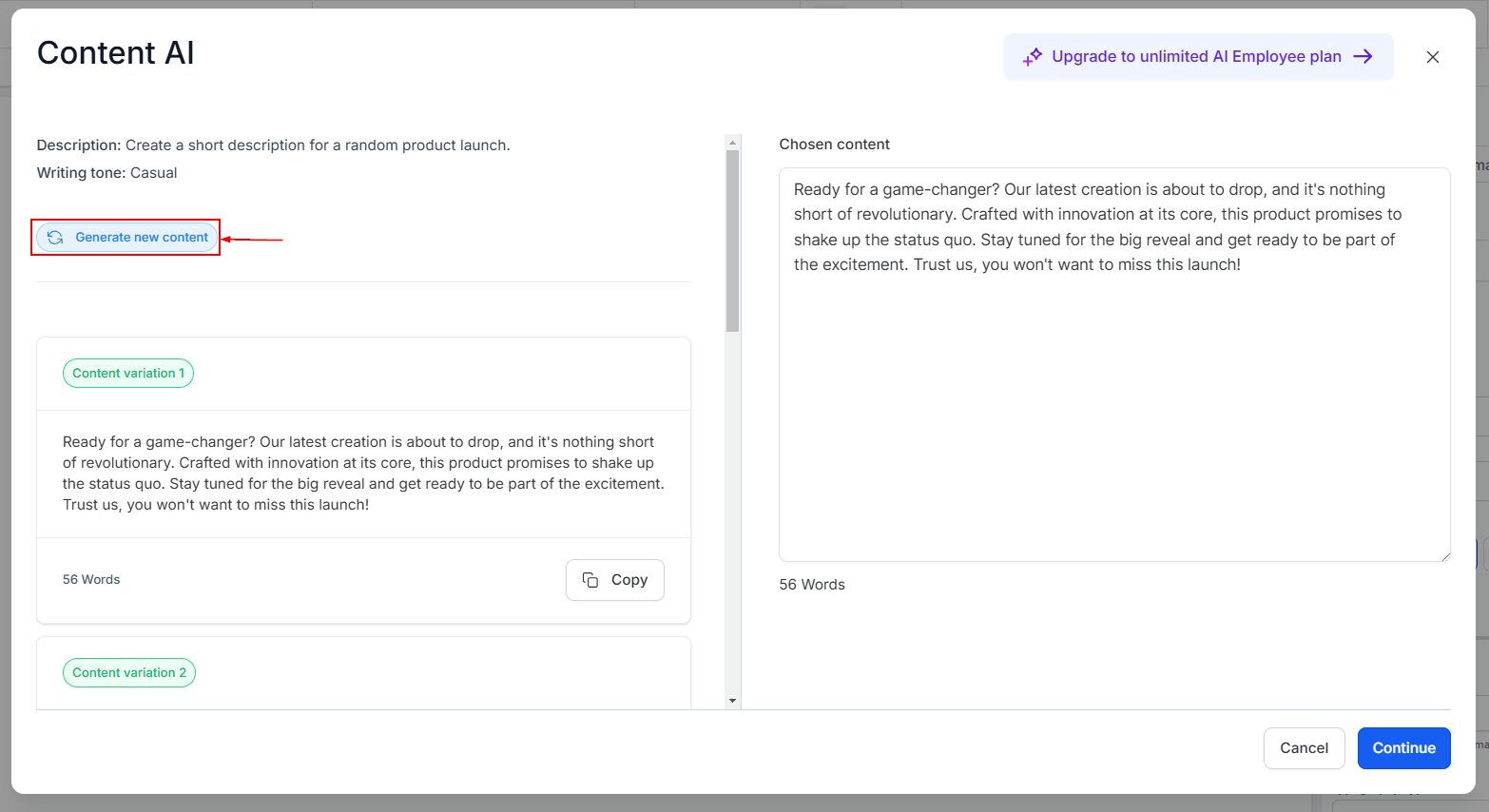Click the scroll down arrow of the variations list
This screenshot has width=1489, height=812.
(732, 701)
